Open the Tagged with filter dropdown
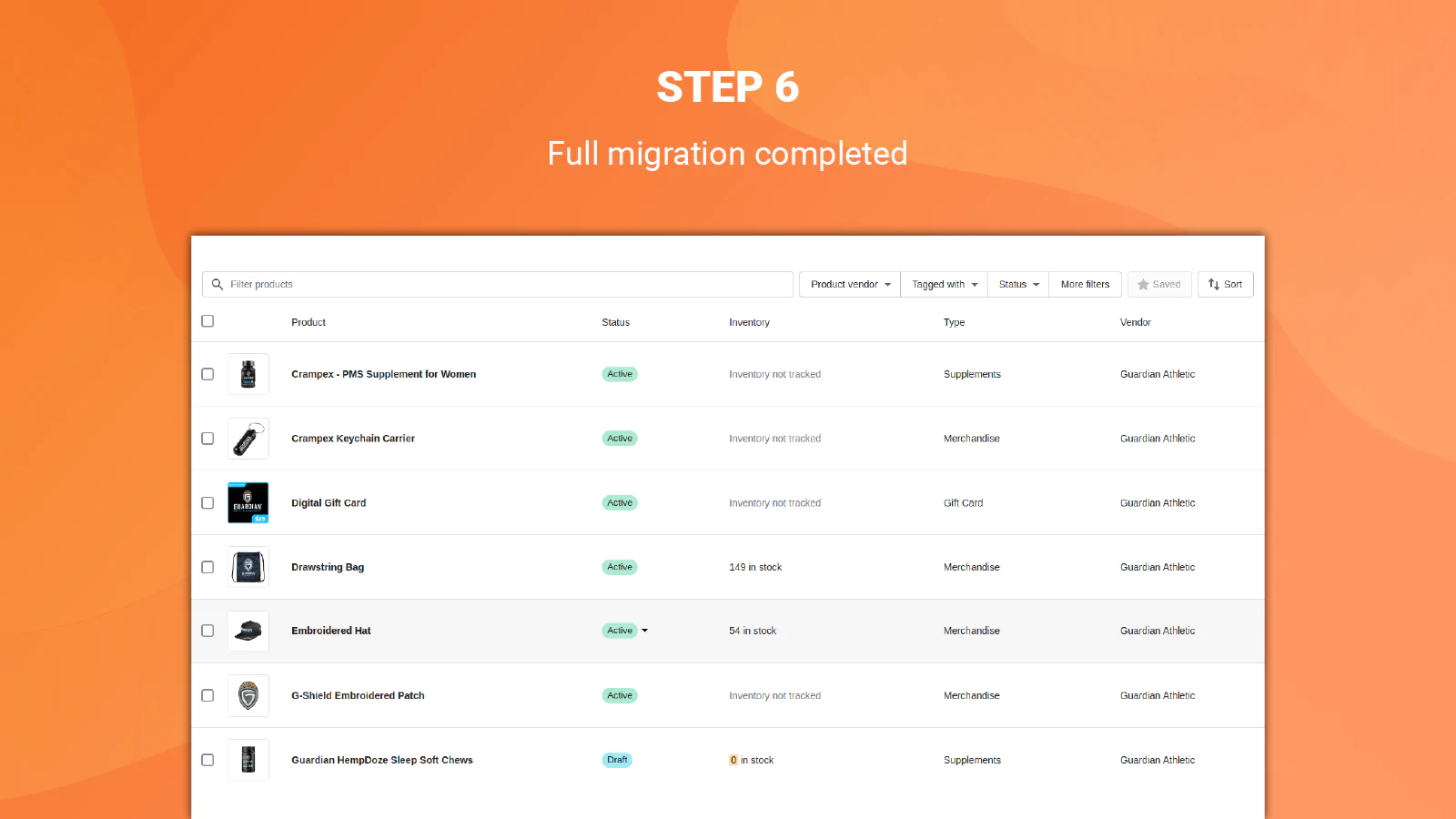Screen dimensions: 1456x819 coord(945,285)
